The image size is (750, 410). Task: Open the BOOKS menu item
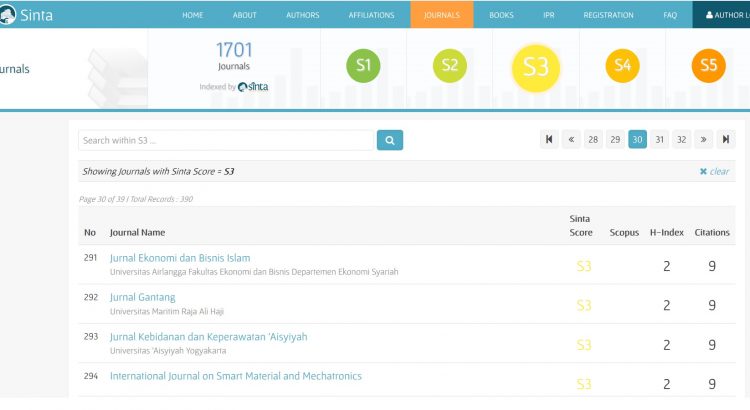click(x=501, y=15)
